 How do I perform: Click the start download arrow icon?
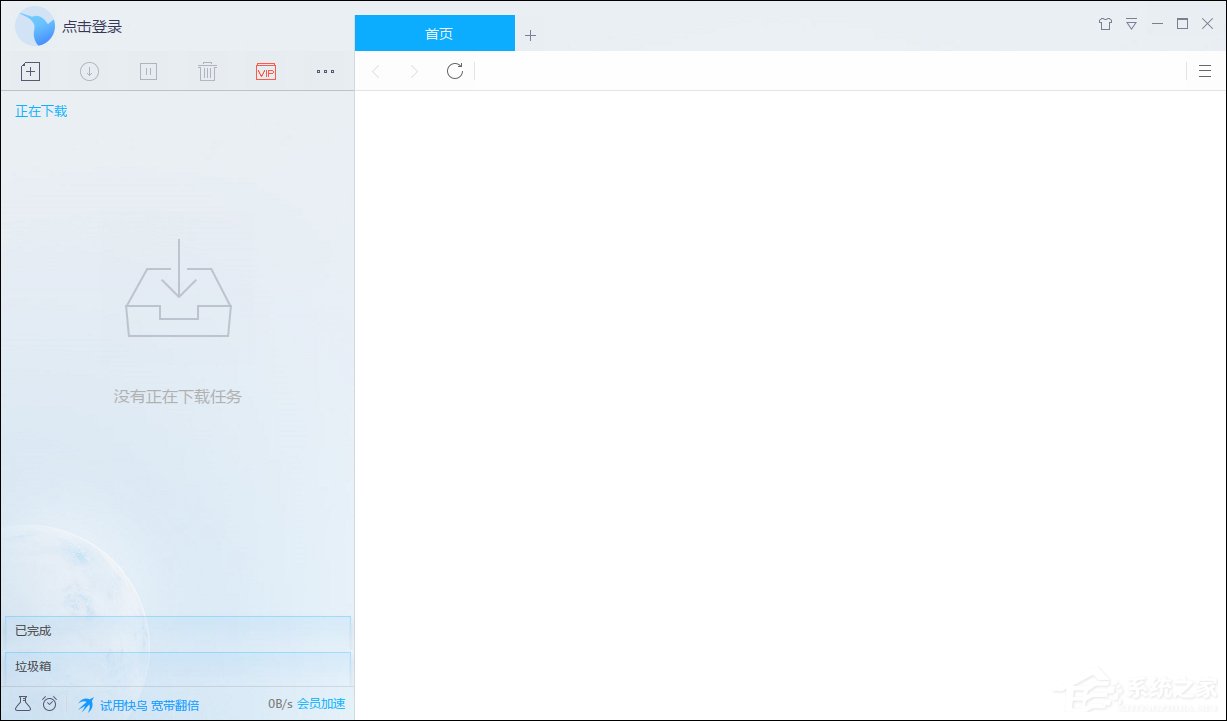coord(89,71)
